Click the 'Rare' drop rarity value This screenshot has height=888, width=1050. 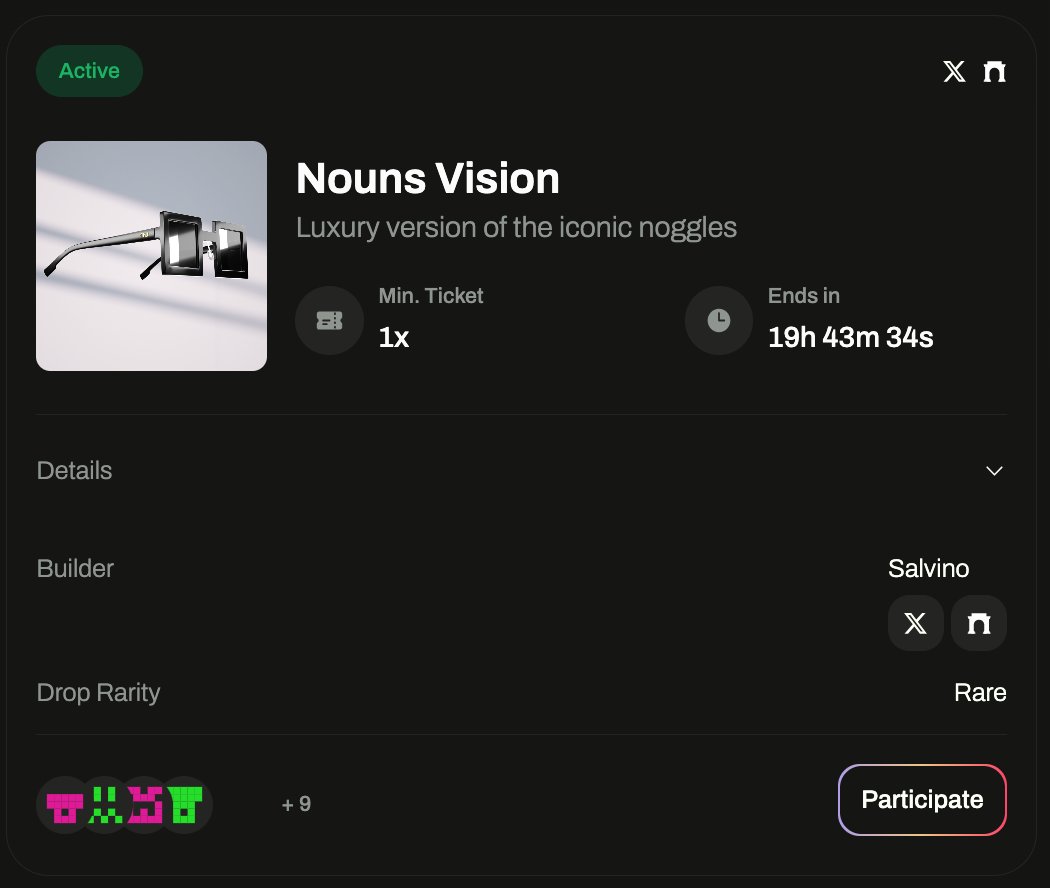coord(980,692)
